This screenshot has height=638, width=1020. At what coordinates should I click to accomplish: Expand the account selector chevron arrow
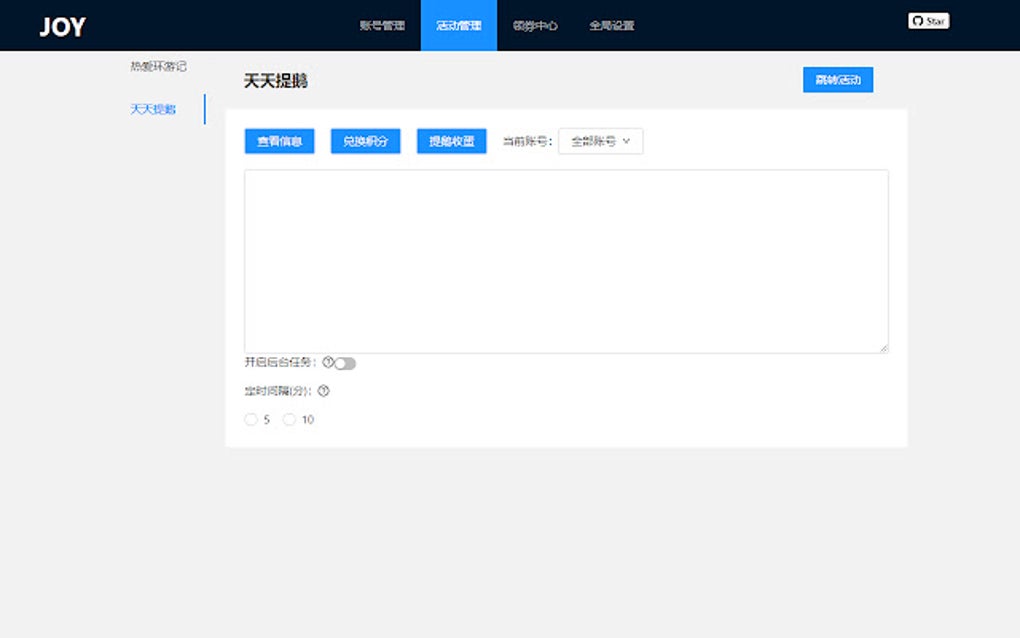[x=628, y=141]
